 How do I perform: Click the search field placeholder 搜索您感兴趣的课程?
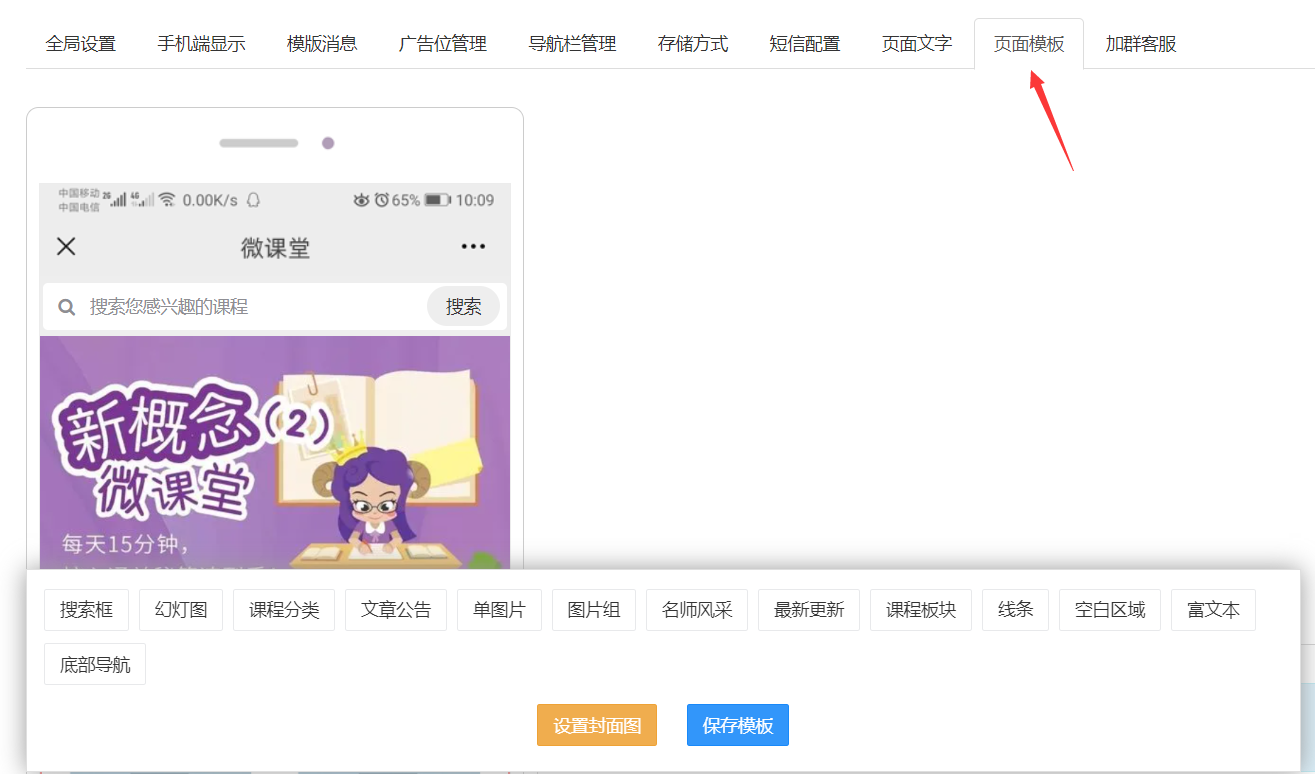[169, 307]
